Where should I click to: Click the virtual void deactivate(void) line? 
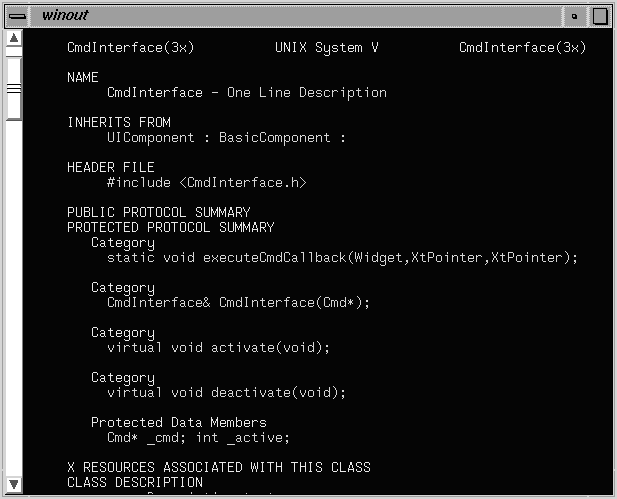(x=226, y=392)
